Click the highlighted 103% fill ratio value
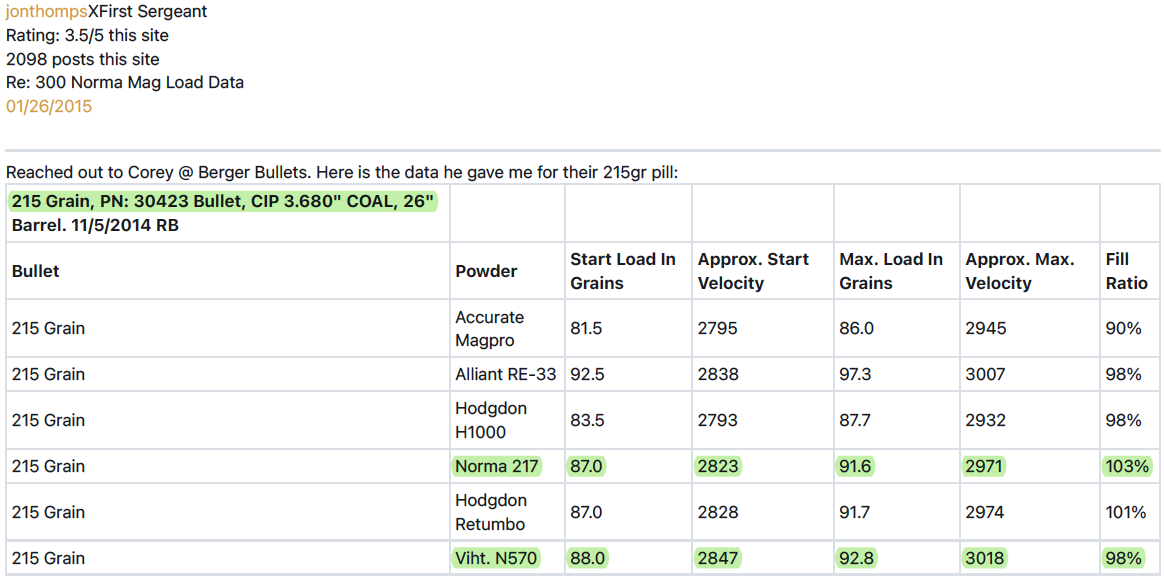1164x580 pixels. tap(1125, 466)
